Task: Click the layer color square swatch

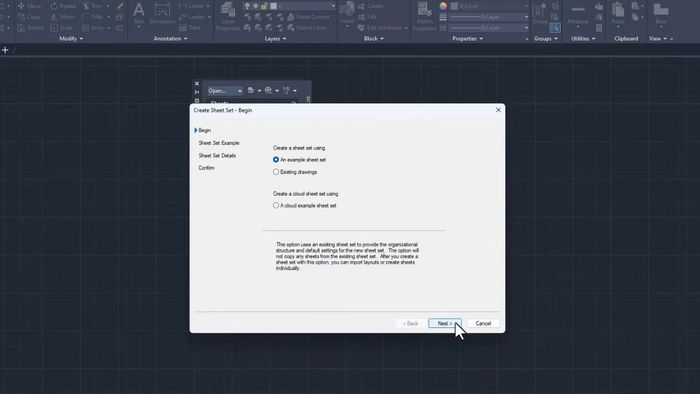Action: coord(273,6)
